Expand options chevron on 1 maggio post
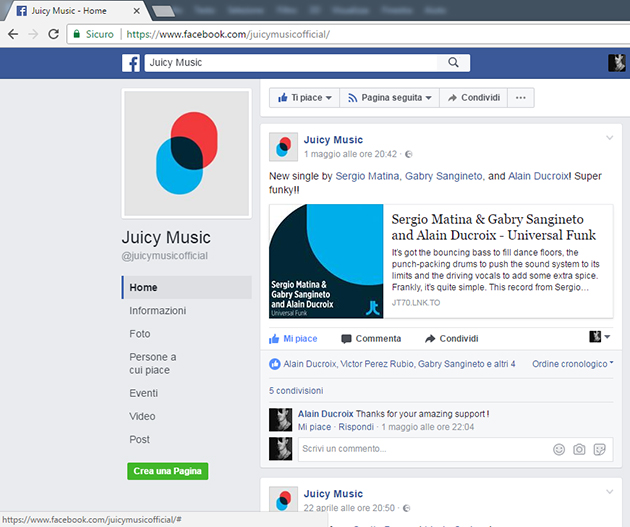The image size is (630, 527). pos(610,138)
